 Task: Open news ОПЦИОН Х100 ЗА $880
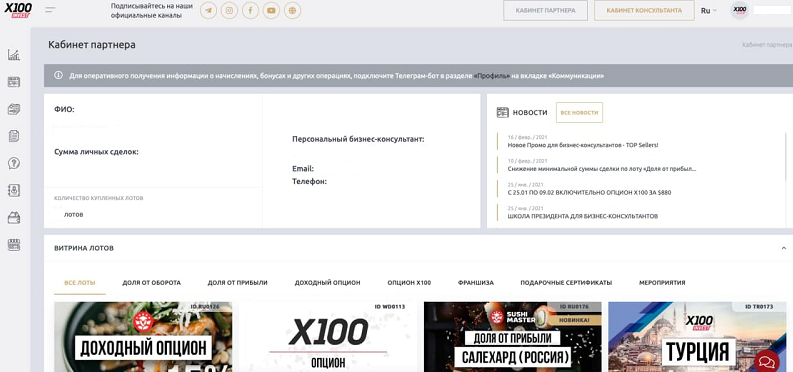(x=589, y=193)
